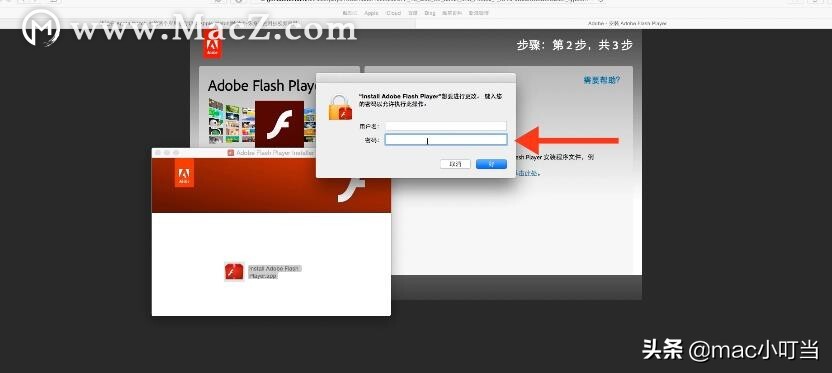The width and height of the screenshot is (832, 373).
Task: Open the 需要帮助? help link
Action: pos(602,80)
